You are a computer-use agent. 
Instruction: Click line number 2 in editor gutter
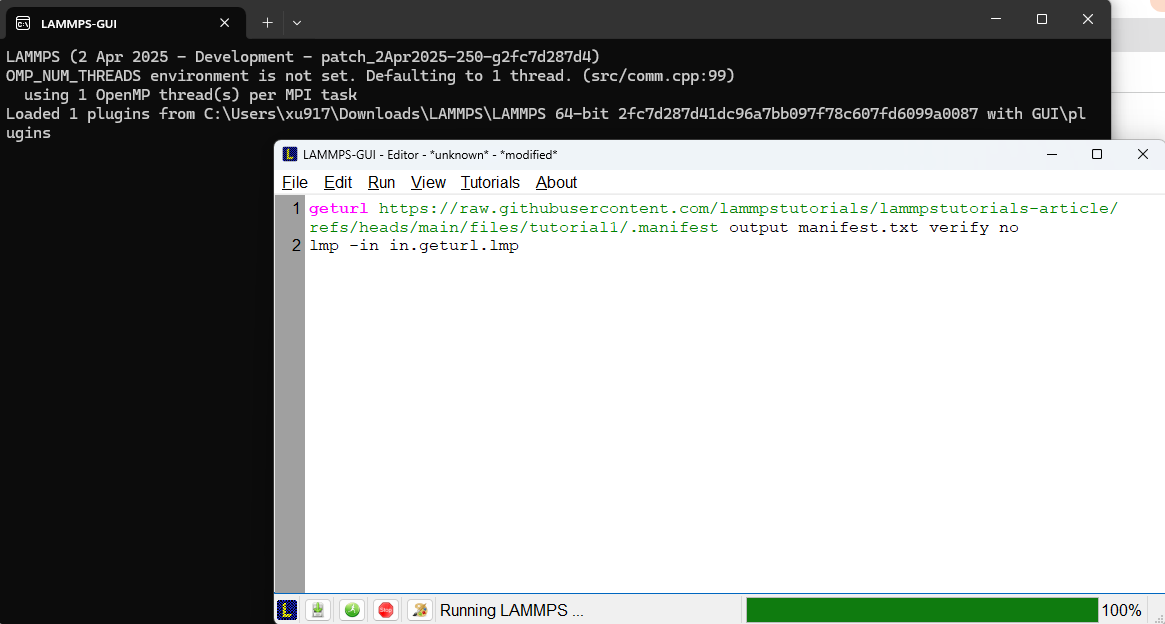[296, 246]
